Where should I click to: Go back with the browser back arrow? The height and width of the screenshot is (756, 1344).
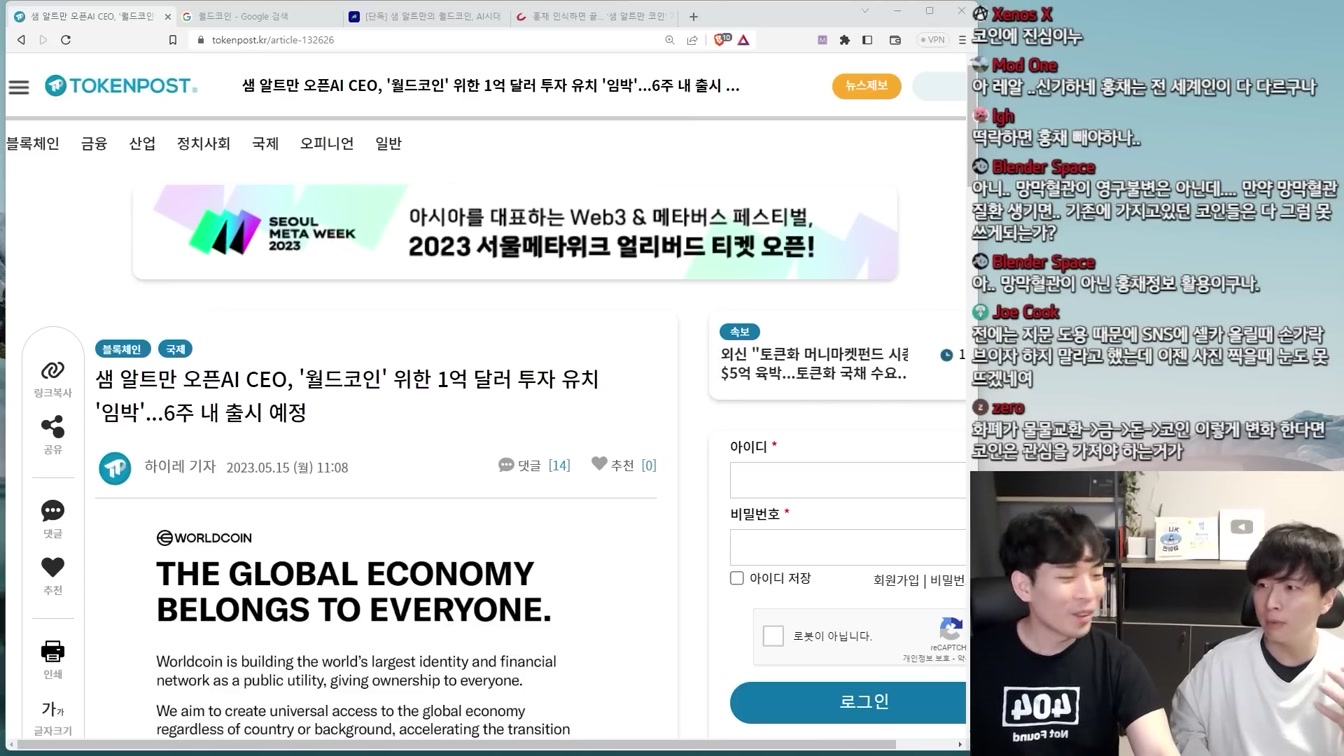coord(21,40)
